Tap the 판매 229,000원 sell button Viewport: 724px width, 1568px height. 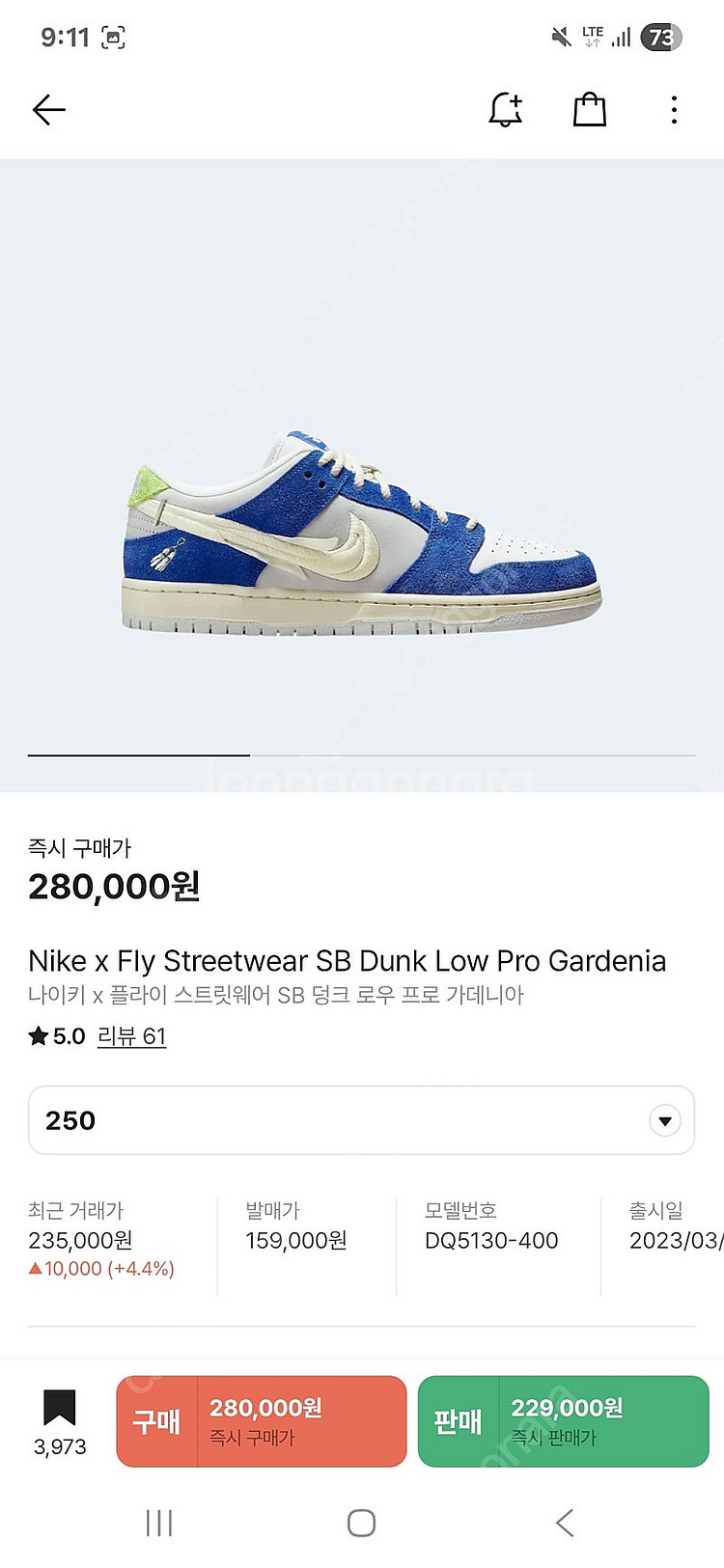(x=563, y=1421)
